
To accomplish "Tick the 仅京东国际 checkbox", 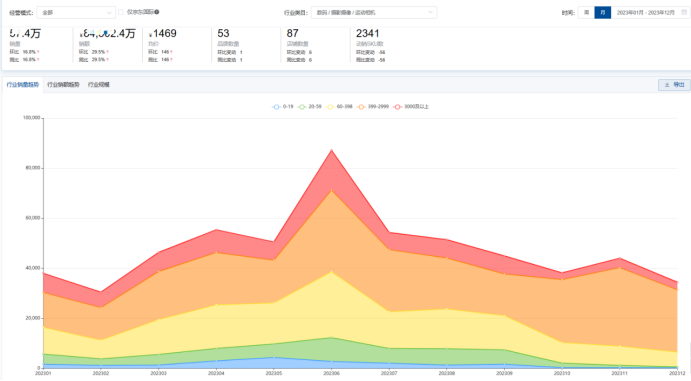I will (121, 12).
